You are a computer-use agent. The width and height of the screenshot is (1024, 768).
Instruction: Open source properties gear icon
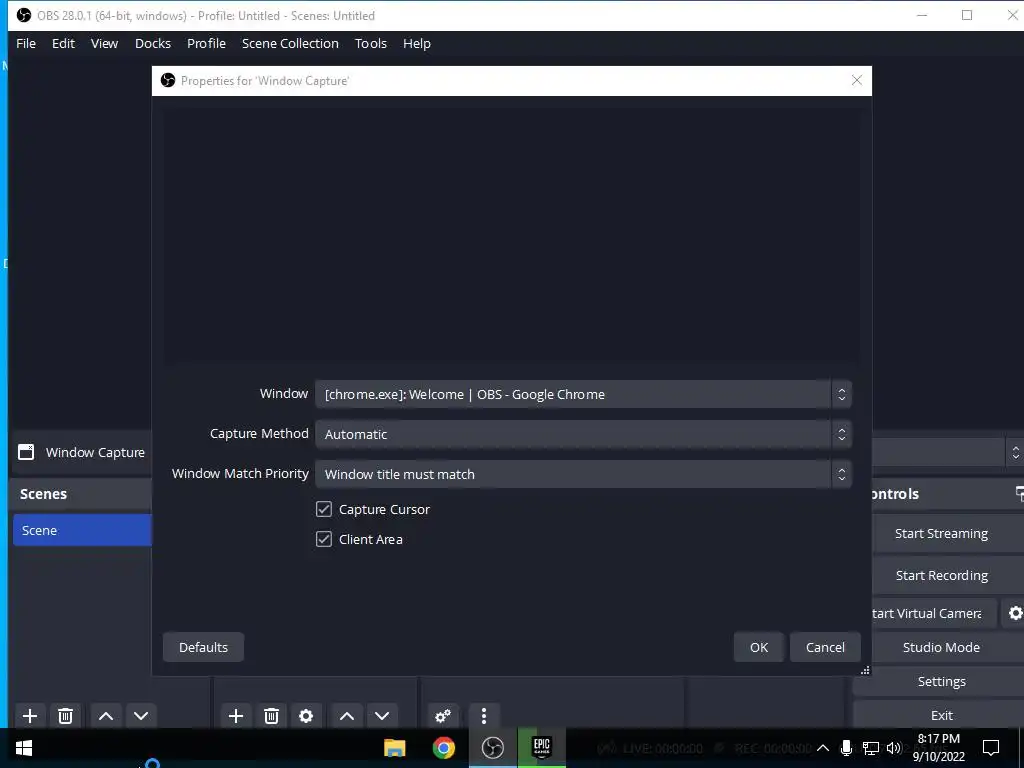point(306,716)
